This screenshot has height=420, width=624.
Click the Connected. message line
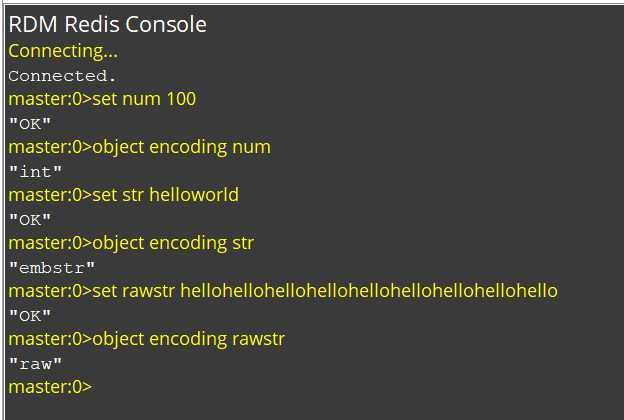62,76
